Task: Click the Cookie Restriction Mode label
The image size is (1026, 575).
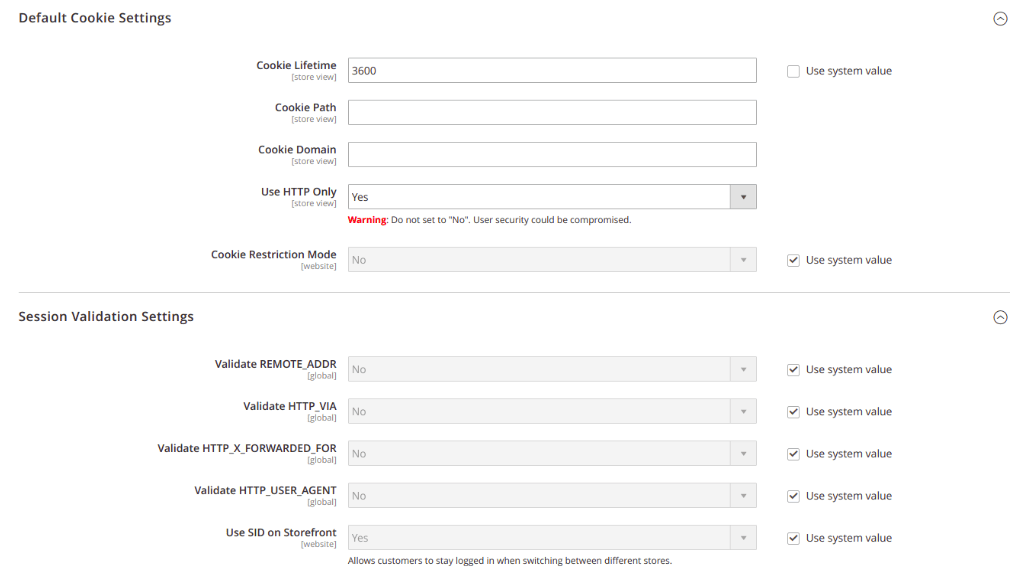Action: [x=274, y=254]
